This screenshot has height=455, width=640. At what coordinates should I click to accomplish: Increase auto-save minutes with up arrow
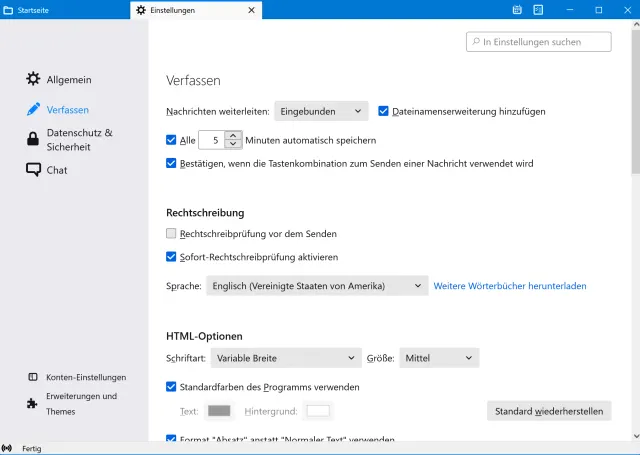[233, 136]
